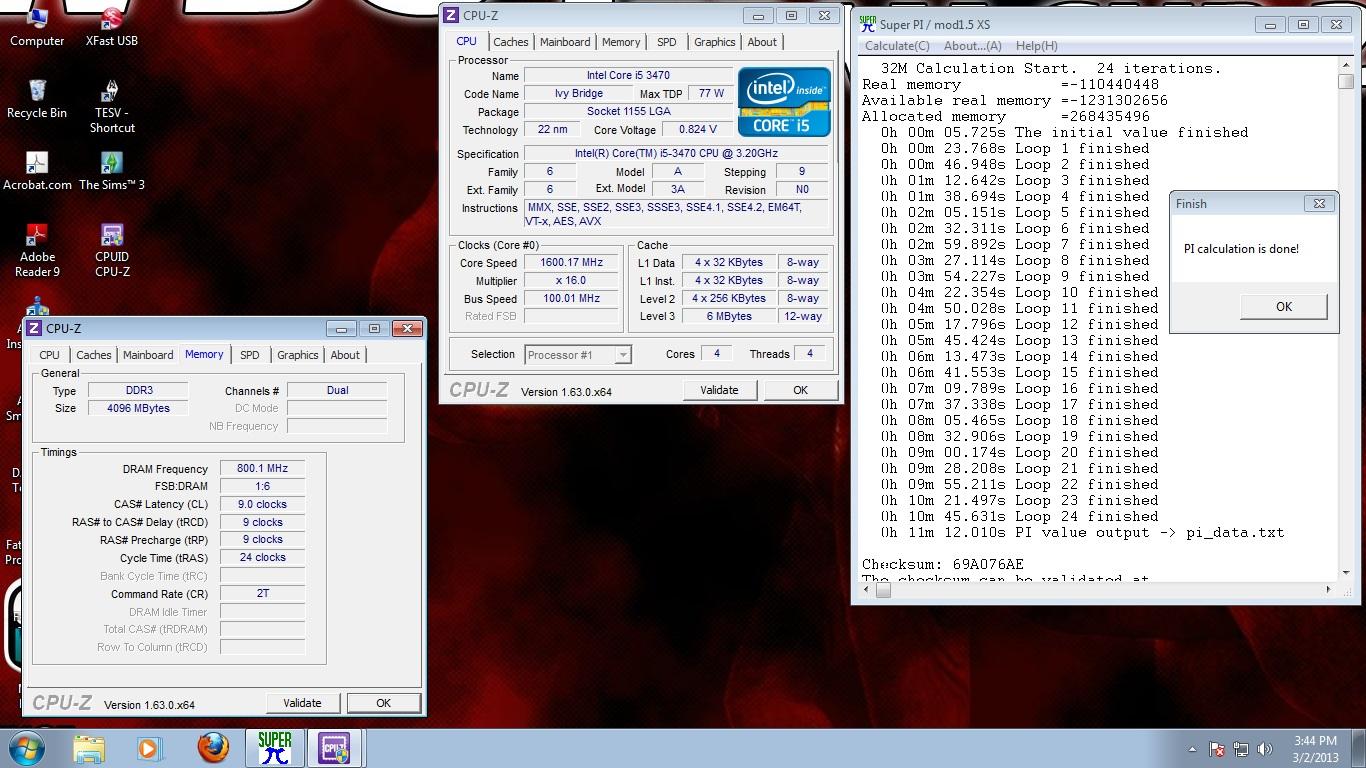The image size is (1366, 768).
Task: Click CPU-Z Memory window title icon
Action: pos(34,328)
